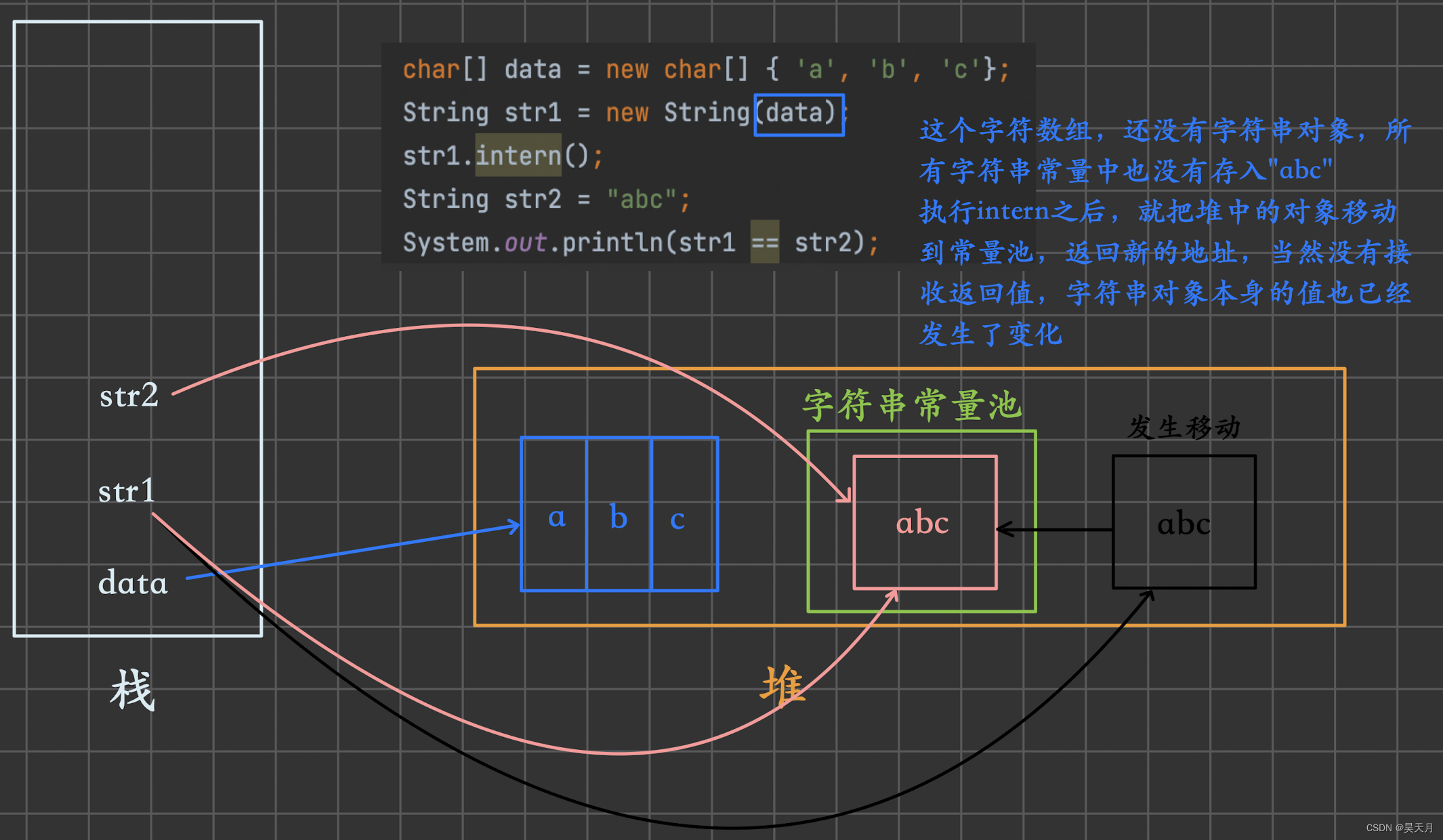Screen dimensions: 1443x840
Task: Select cell 'b' of the blue char array
Action: click(x=619, y=514)
